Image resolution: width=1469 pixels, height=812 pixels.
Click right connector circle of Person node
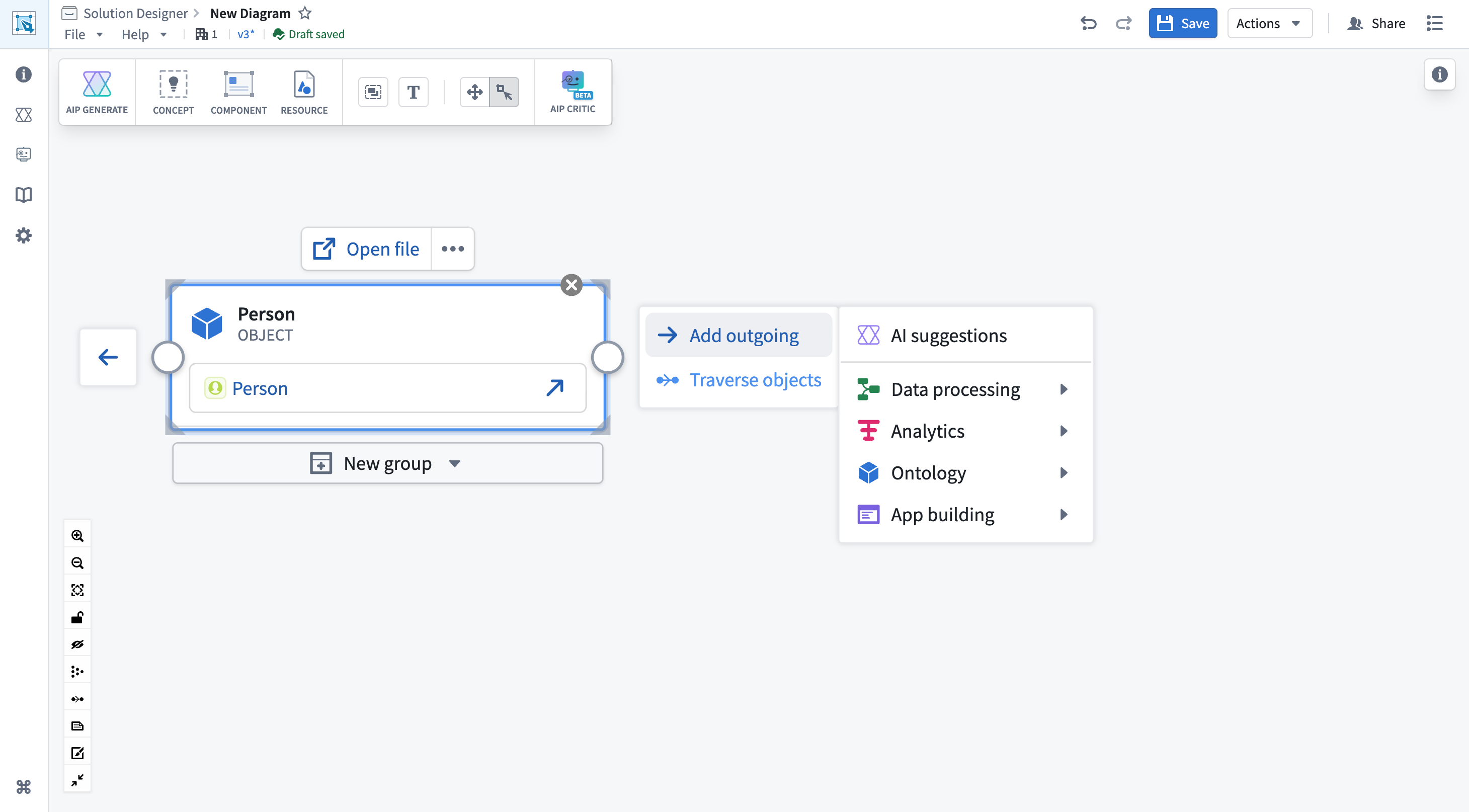(607, 357)
